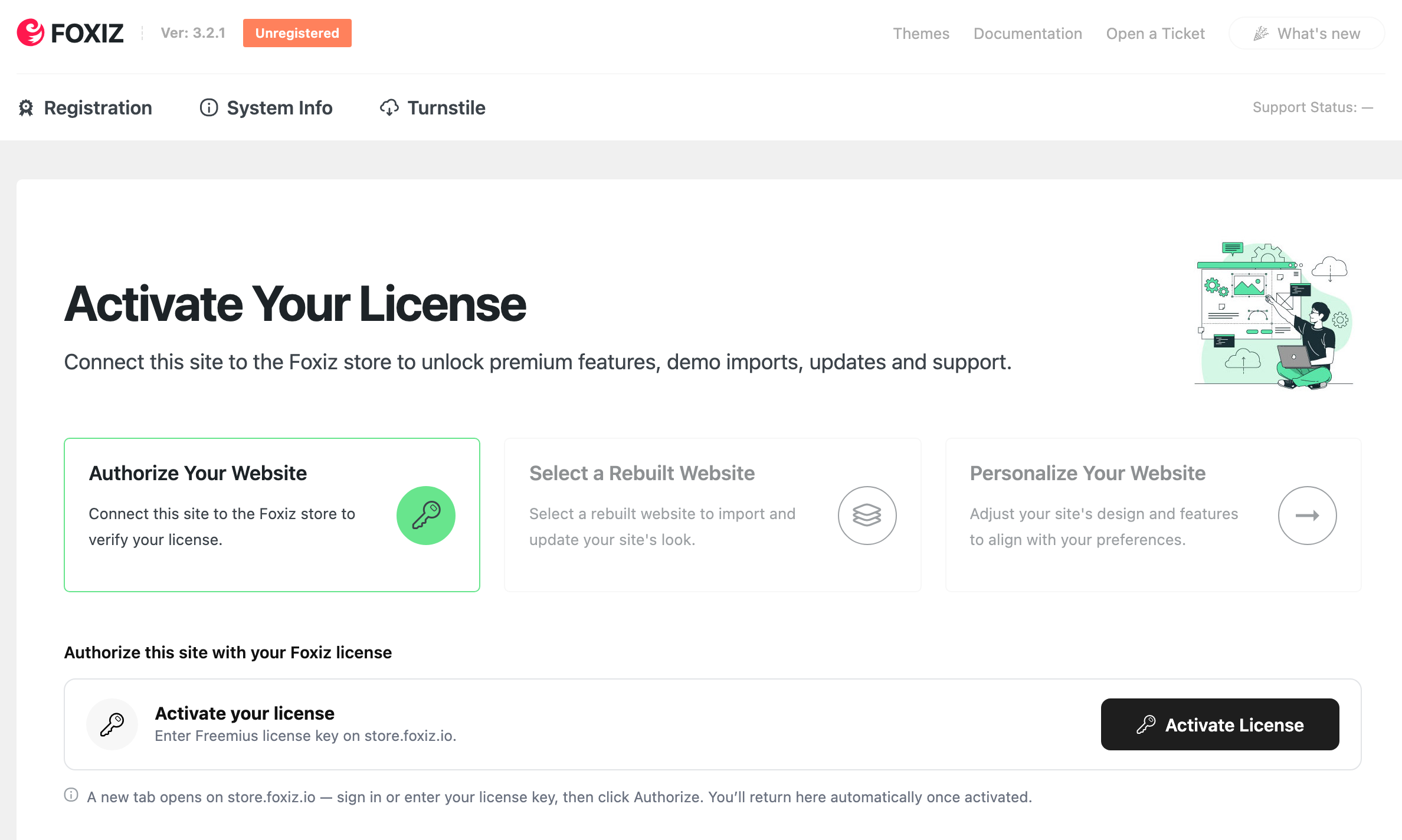The image size is (1402, 840).
Task: Switch to the System Info tab
Action: [266, 108]
